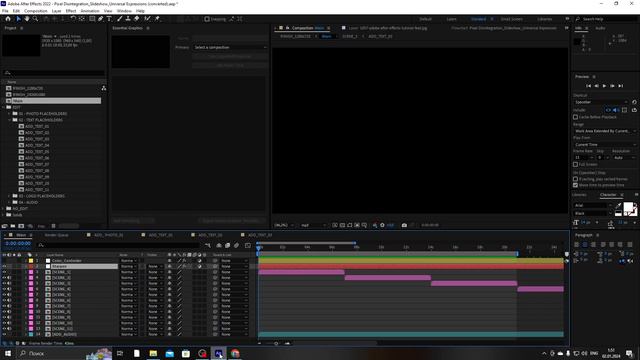Image resolution: width=640 pixels, height=360 pixels.
Task: Uncheck Move time to preview time
Action: coord(576,185)
